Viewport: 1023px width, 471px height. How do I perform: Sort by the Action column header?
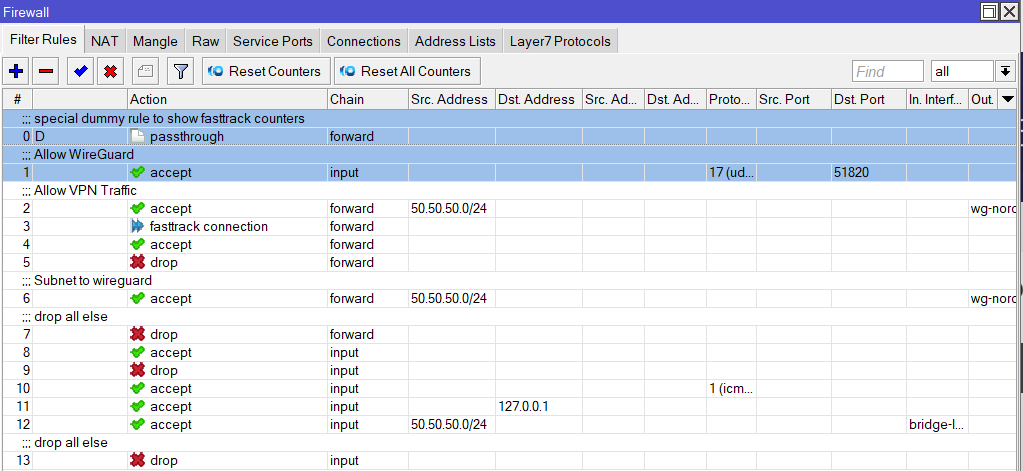227,99
